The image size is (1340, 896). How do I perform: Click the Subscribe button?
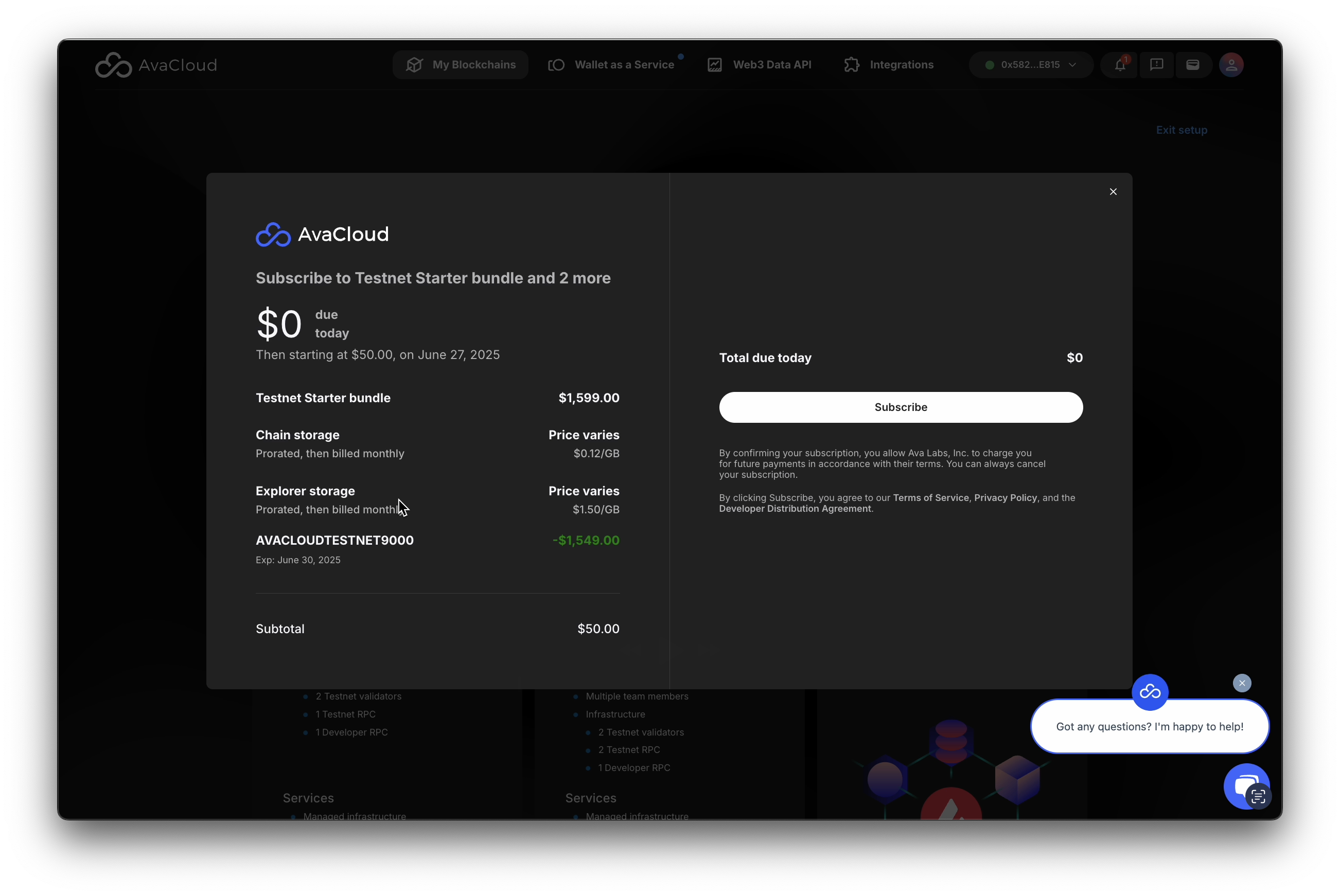pos(901,407)
